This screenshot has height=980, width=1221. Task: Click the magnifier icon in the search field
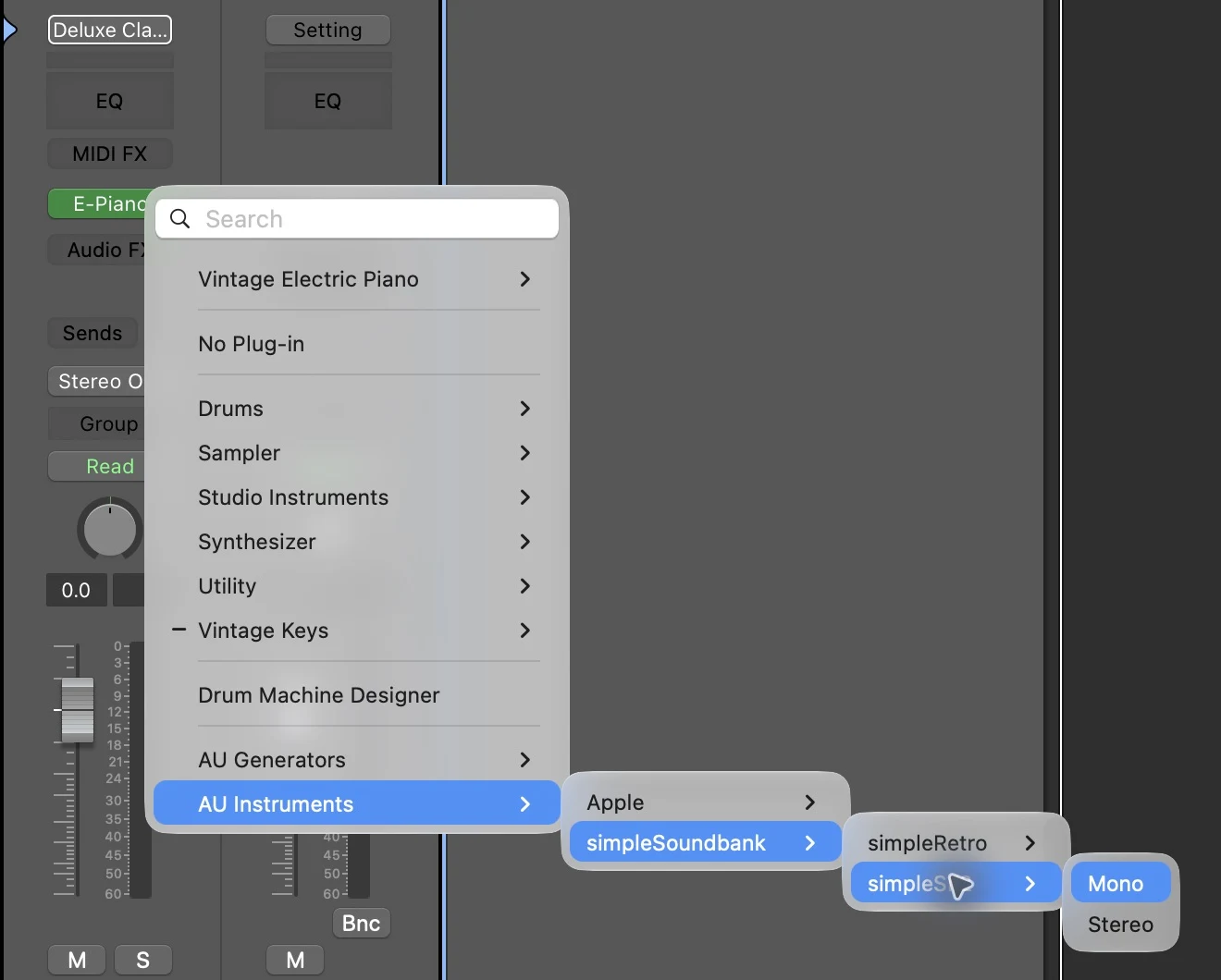coord(180,219)
